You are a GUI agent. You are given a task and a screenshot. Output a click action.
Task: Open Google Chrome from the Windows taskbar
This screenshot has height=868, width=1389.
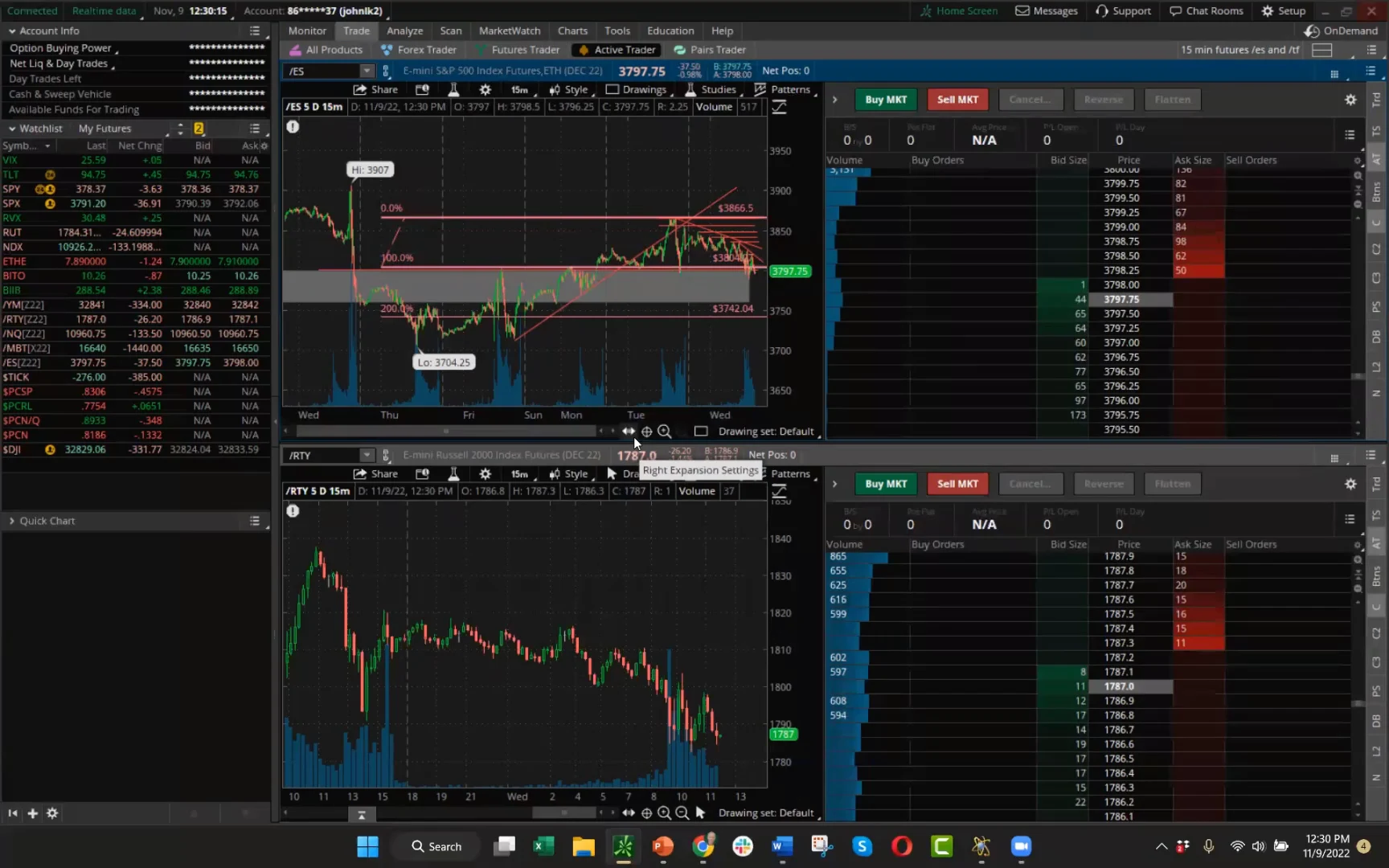click(703, 845)
